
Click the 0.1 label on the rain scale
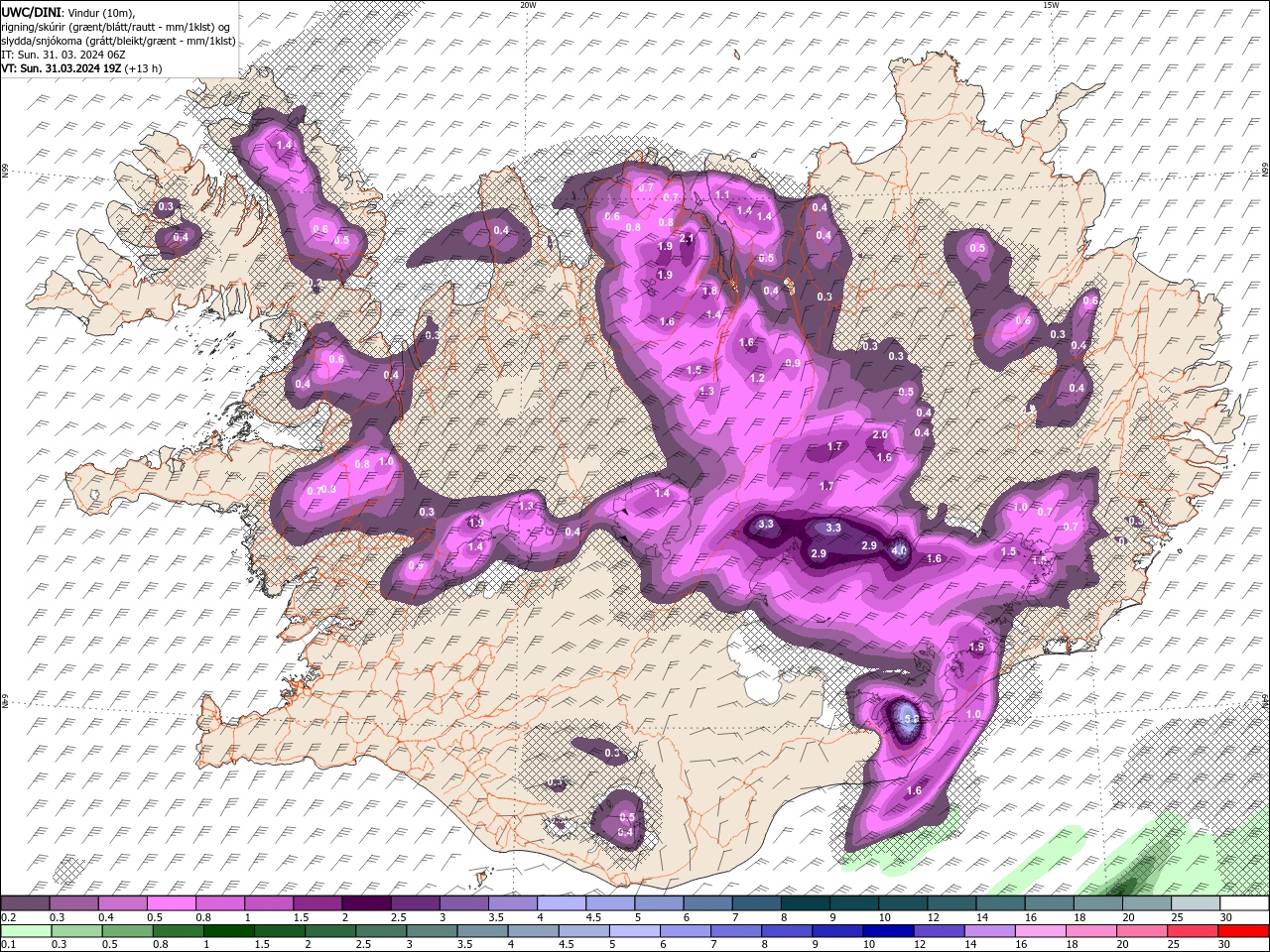[7, 945]
